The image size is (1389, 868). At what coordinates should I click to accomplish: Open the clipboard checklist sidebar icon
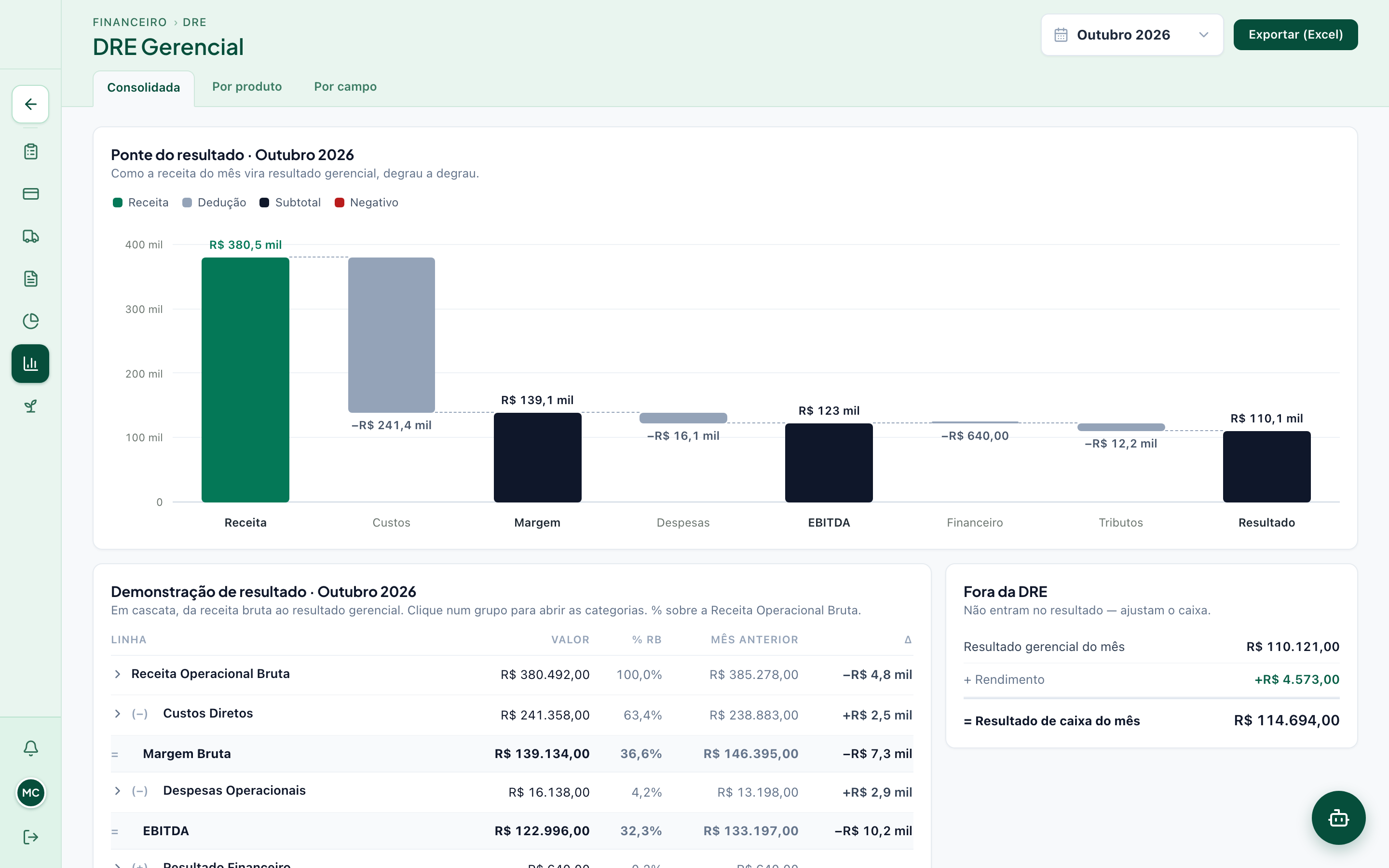(30, 151)
